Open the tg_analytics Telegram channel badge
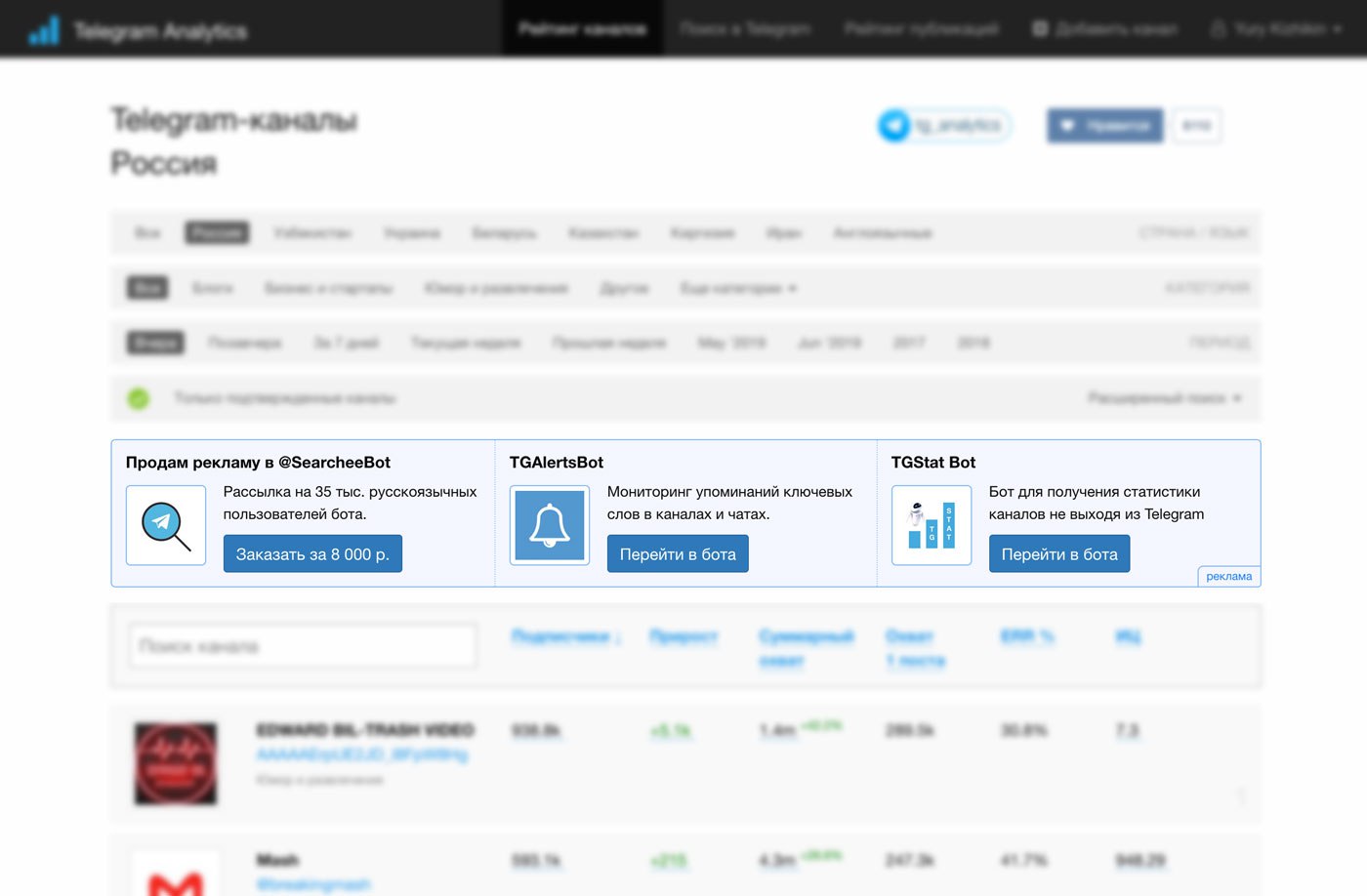 944,125
